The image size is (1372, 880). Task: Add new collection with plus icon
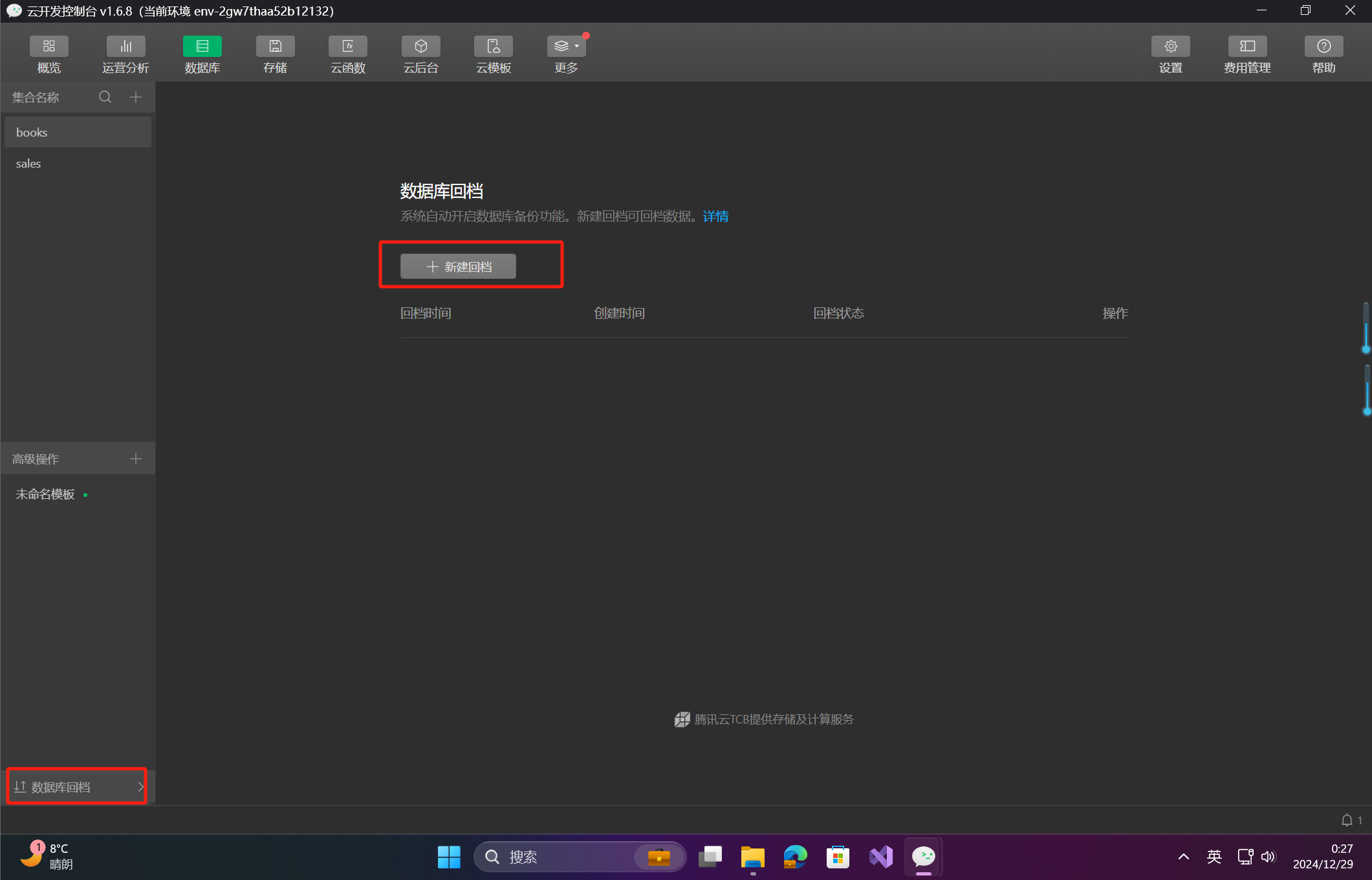tap(136, 97)
